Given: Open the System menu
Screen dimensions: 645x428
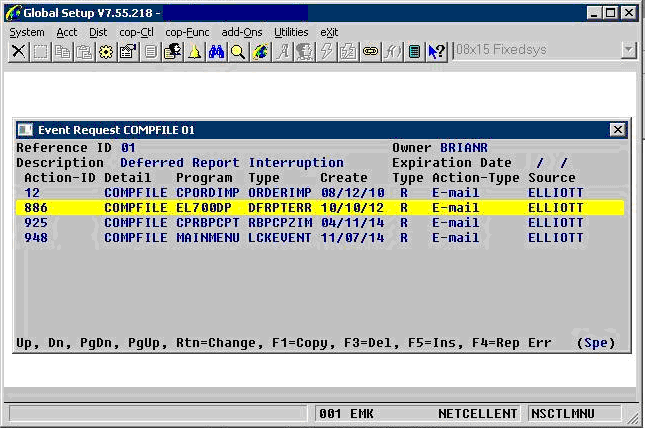Looking at the screenshot, I should 27,32.
